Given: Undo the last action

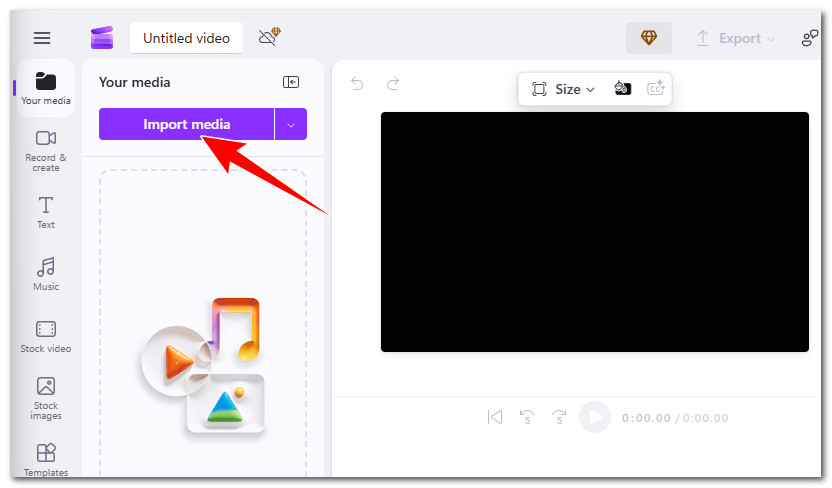Looking at the screenshot, I should 357,84.
